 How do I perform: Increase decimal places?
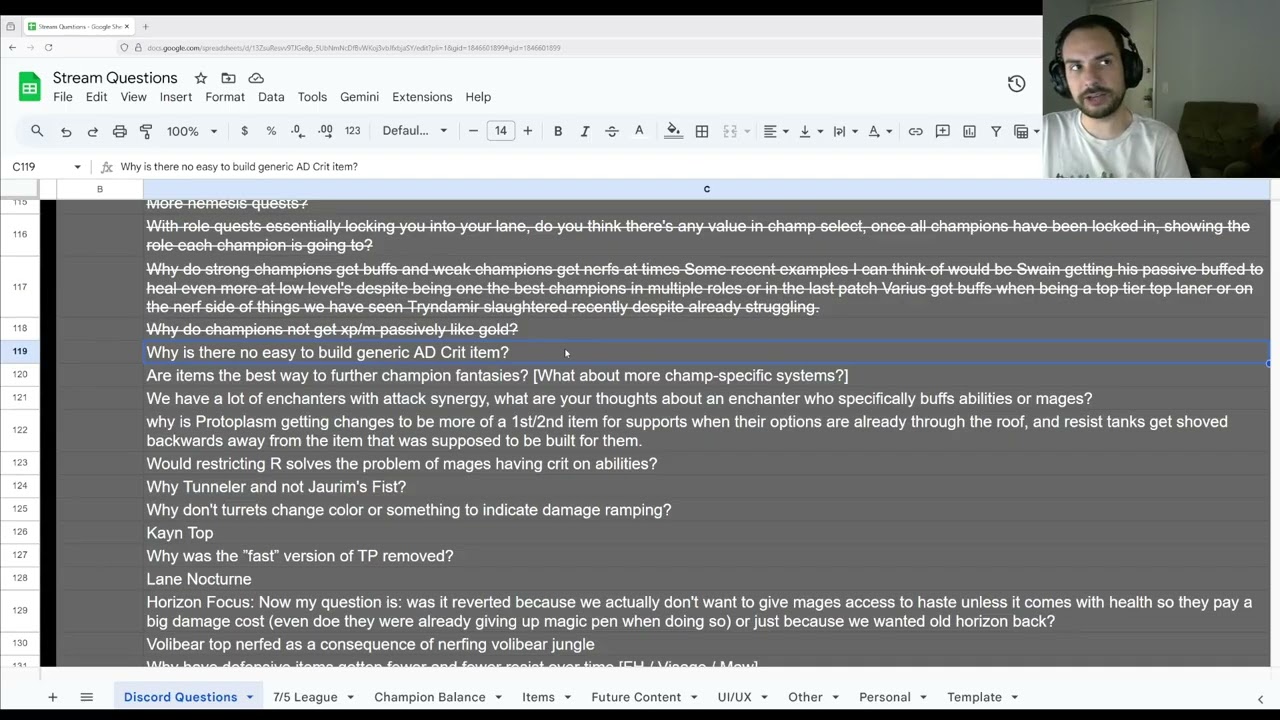click(325, 131)
